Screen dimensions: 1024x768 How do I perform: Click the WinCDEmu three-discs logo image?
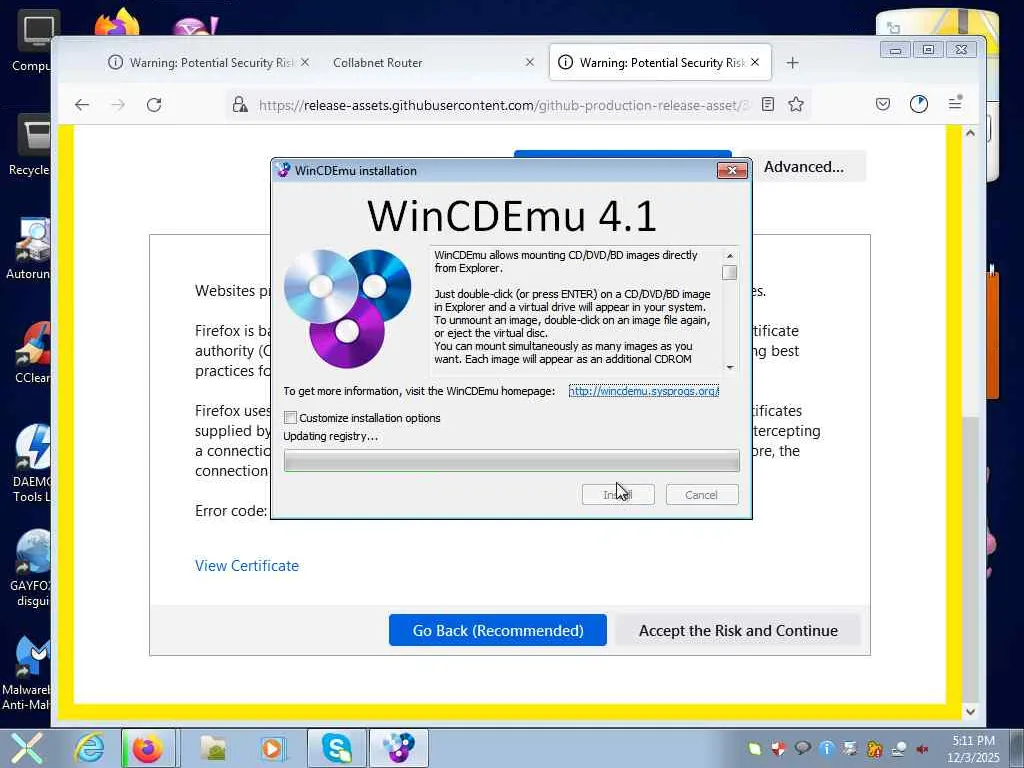(347, 309)
